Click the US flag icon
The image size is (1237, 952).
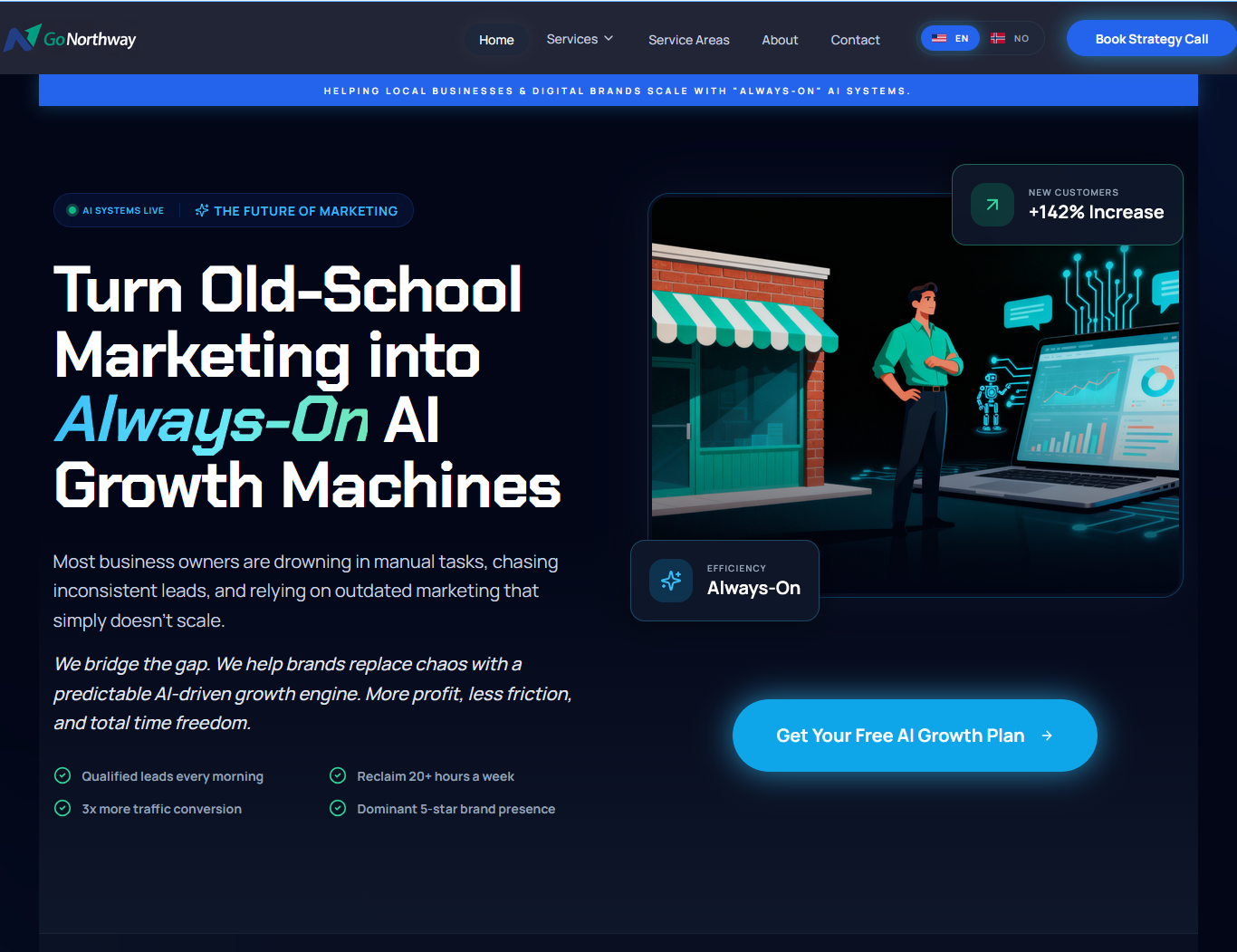(939, 38)
